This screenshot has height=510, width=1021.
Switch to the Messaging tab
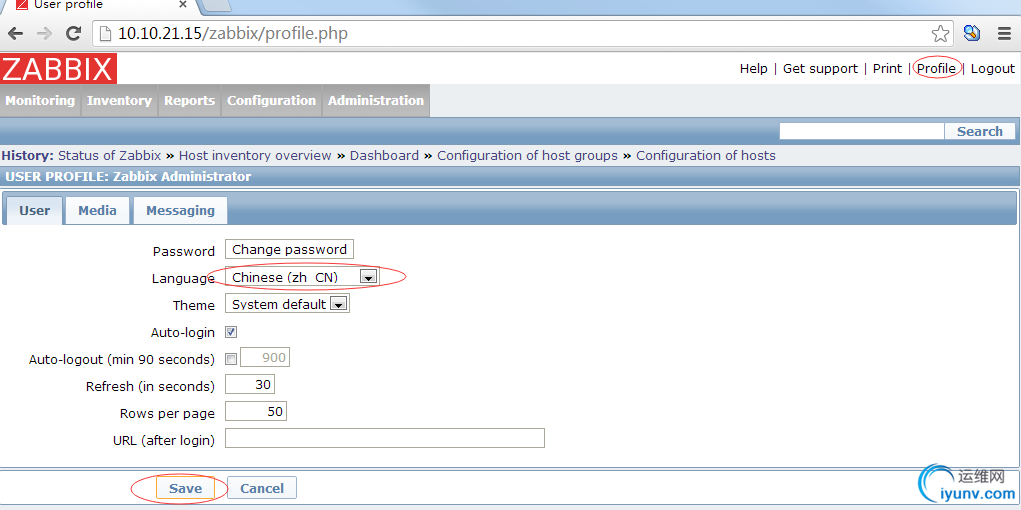click(x=180, y=210)
